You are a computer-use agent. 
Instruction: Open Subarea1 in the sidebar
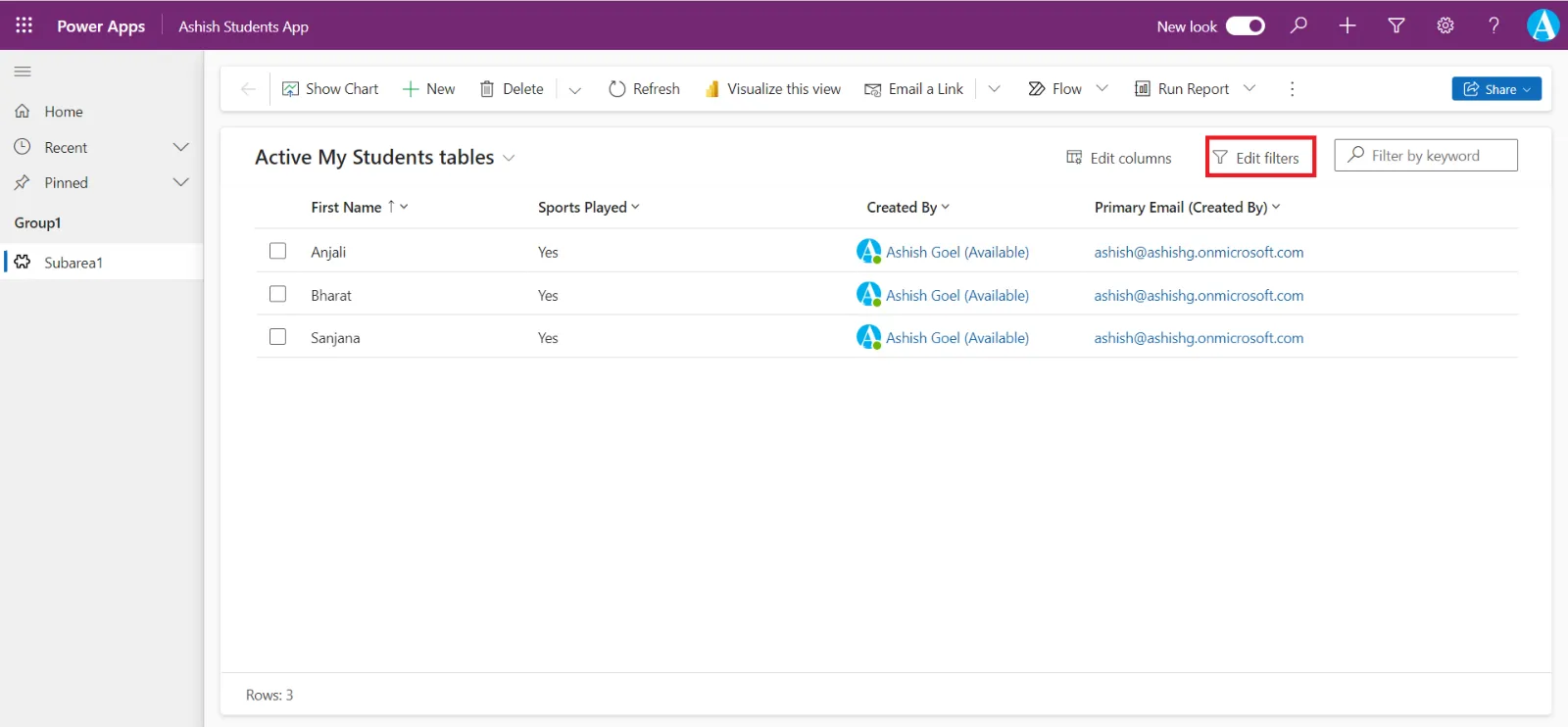(102, 263)
